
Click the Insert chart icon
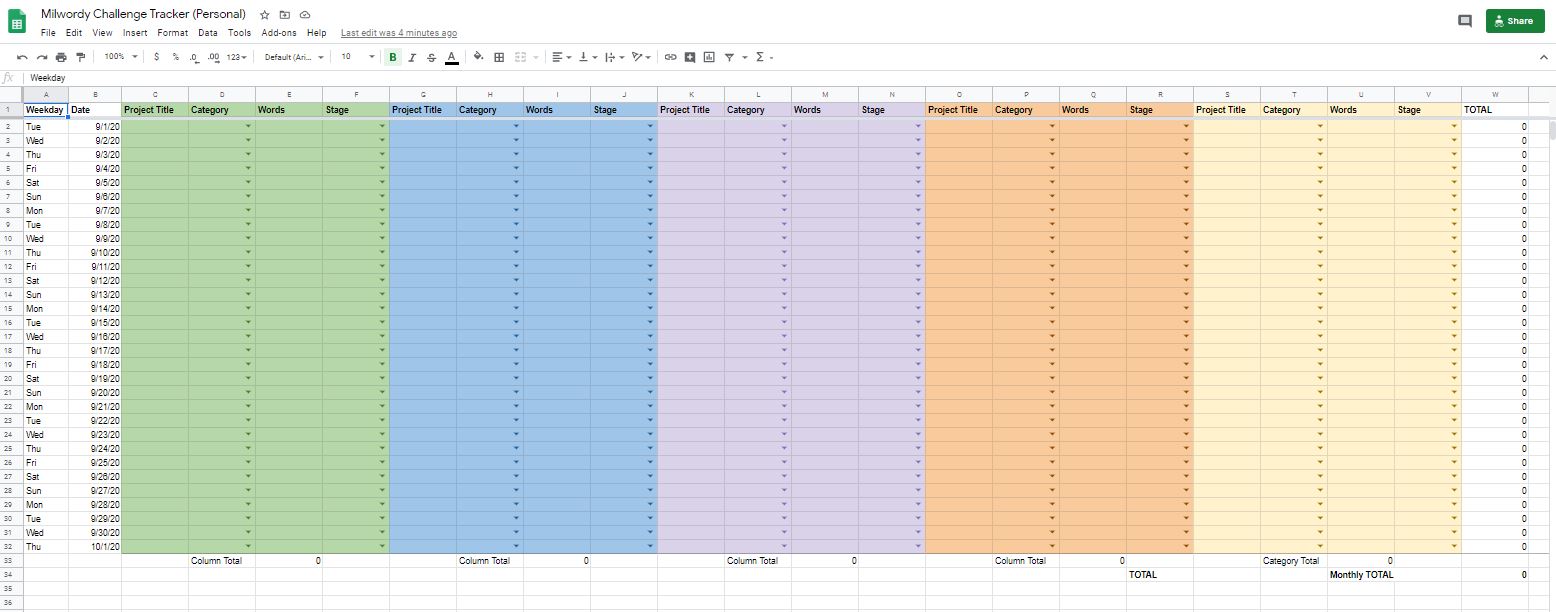tap(709, 57)
